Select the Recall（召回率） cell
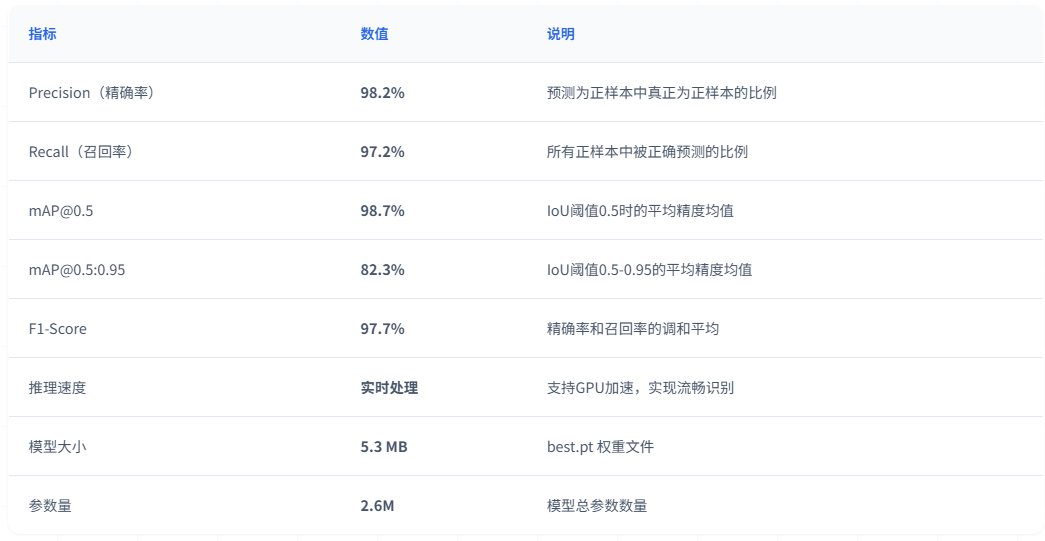Image resolution: width=1045 pixels, height=541 pixels. pos(82,153)
